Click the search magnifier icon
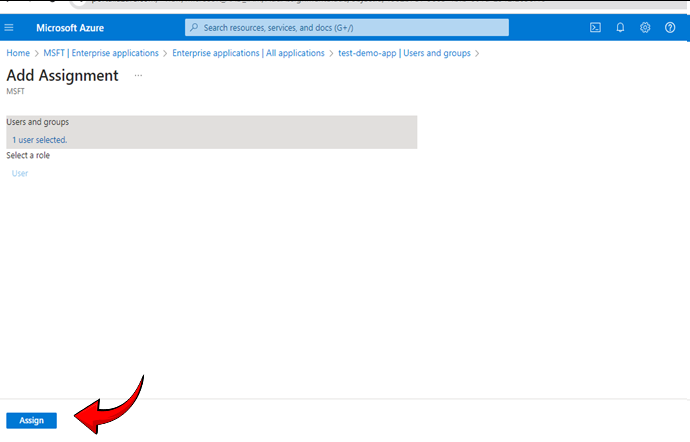 tap(194, 27)
